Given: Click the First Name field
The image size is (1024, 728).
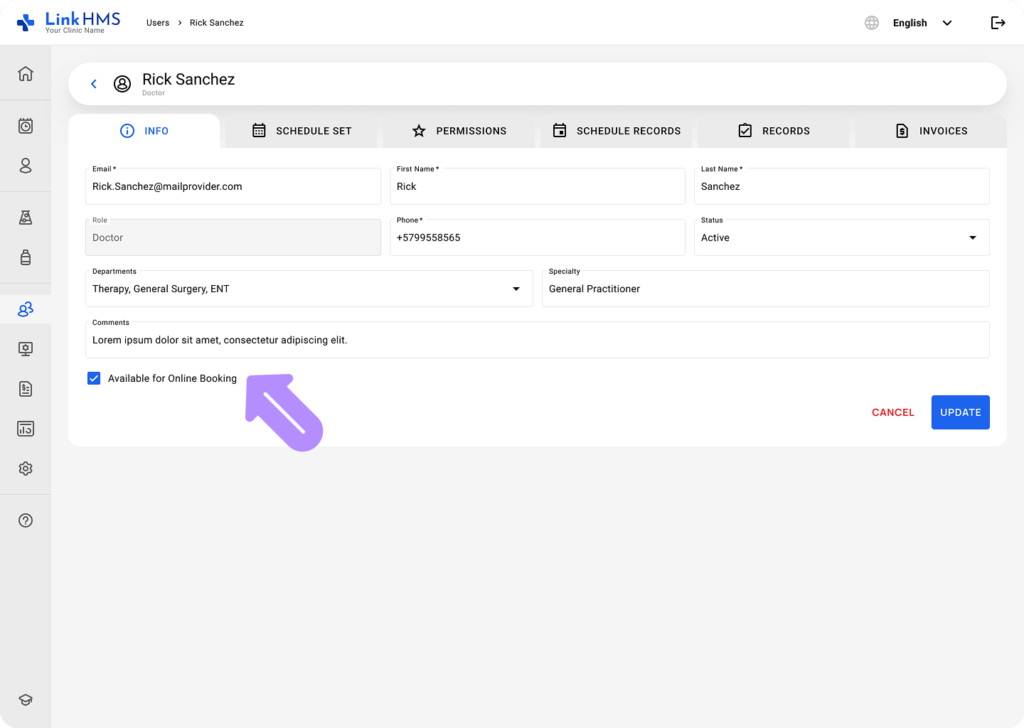Looking at the screenshot, I should pos(537,186).
